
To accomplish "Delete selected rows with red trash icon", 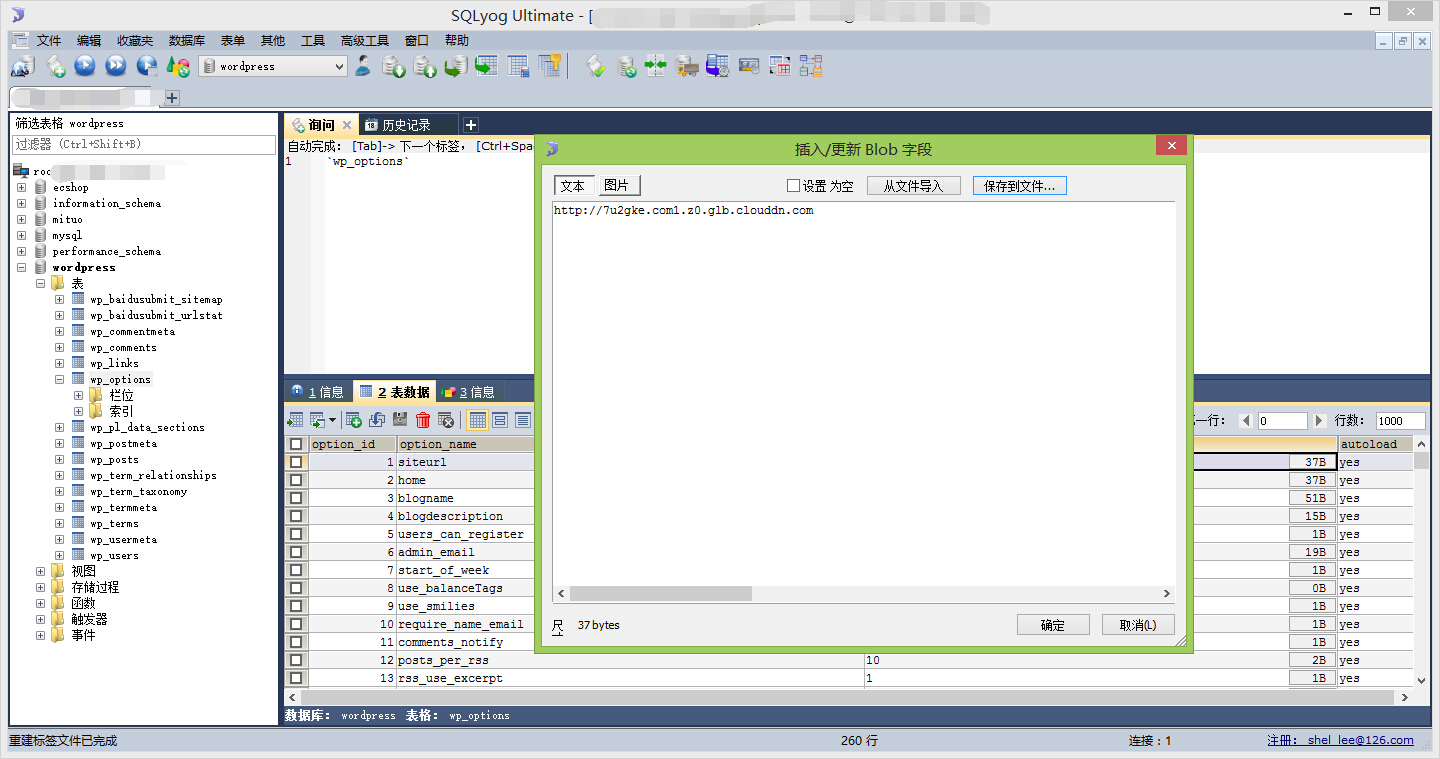I will (423, 420).
